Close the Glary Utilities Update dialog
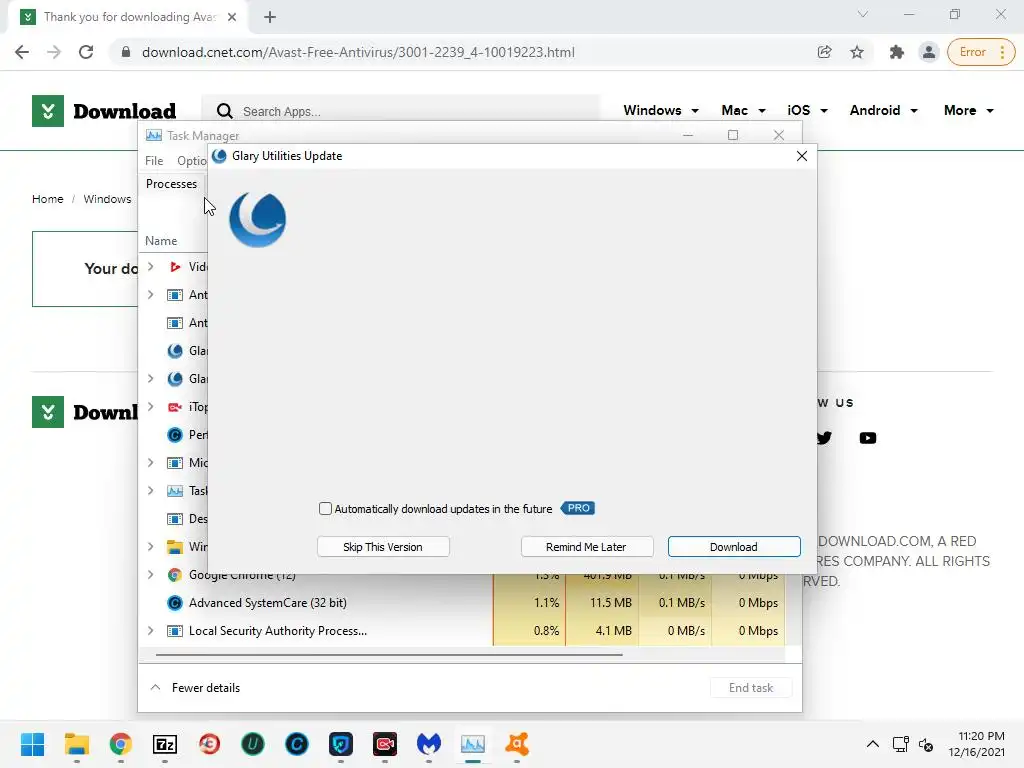The height and width of the screenshot is (768, 1024). tap(801, 156)
